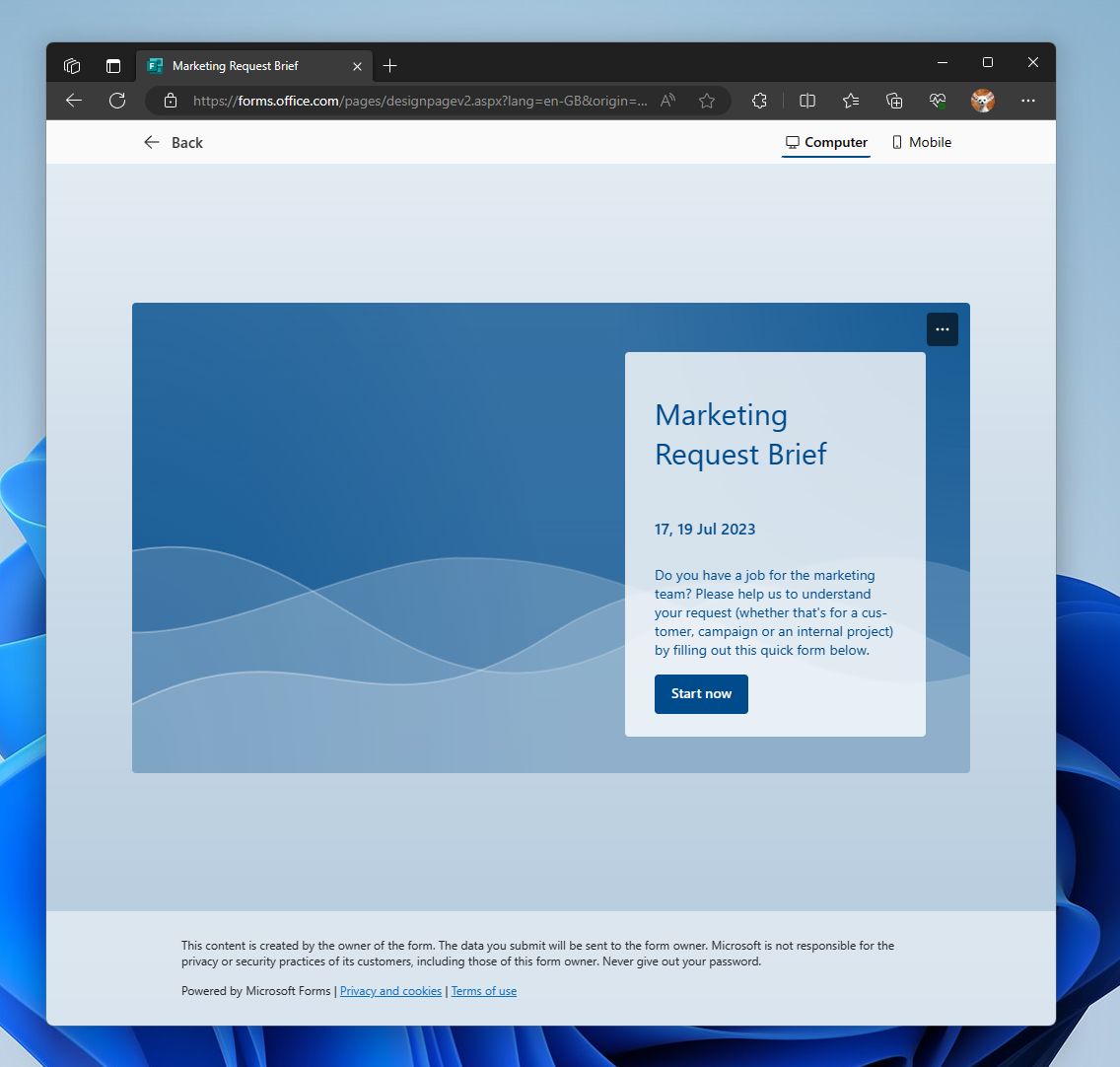Viewport: 1120px width, 1067px height.
Task: Switch preview to Mobile view
Action: [921, 142]
